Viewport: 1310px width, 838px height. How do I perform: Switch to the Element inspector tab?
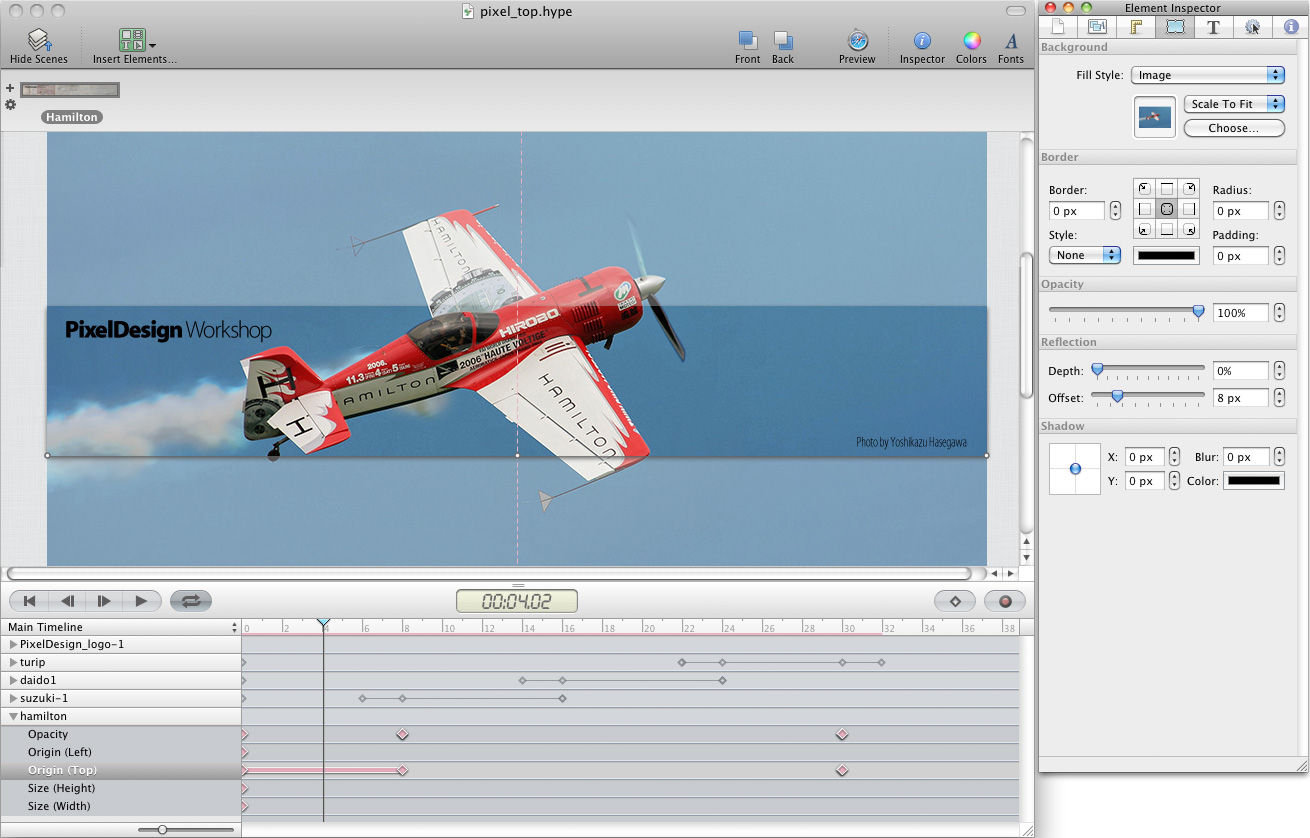[1175, 27]
